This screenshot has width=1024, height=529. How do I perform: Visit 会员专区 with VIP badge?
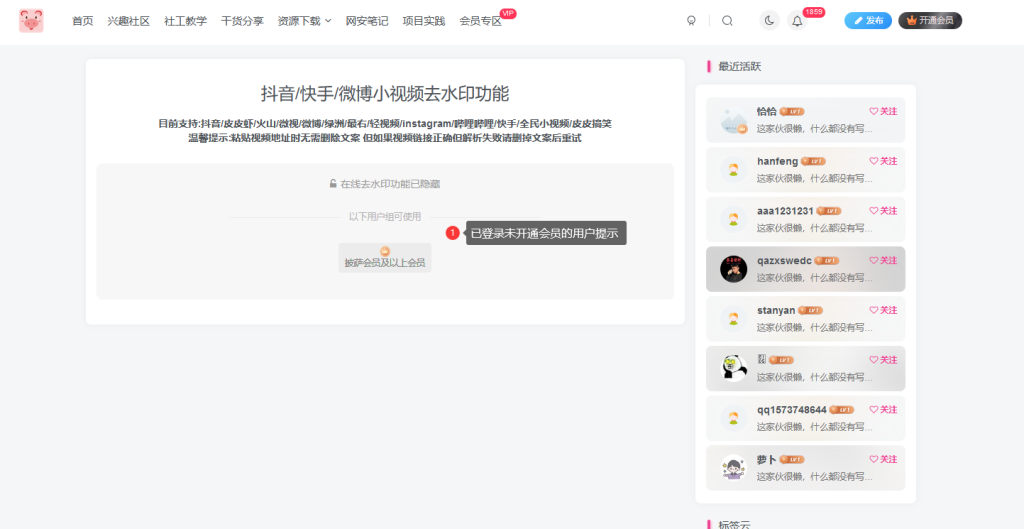tap(481, 21)
